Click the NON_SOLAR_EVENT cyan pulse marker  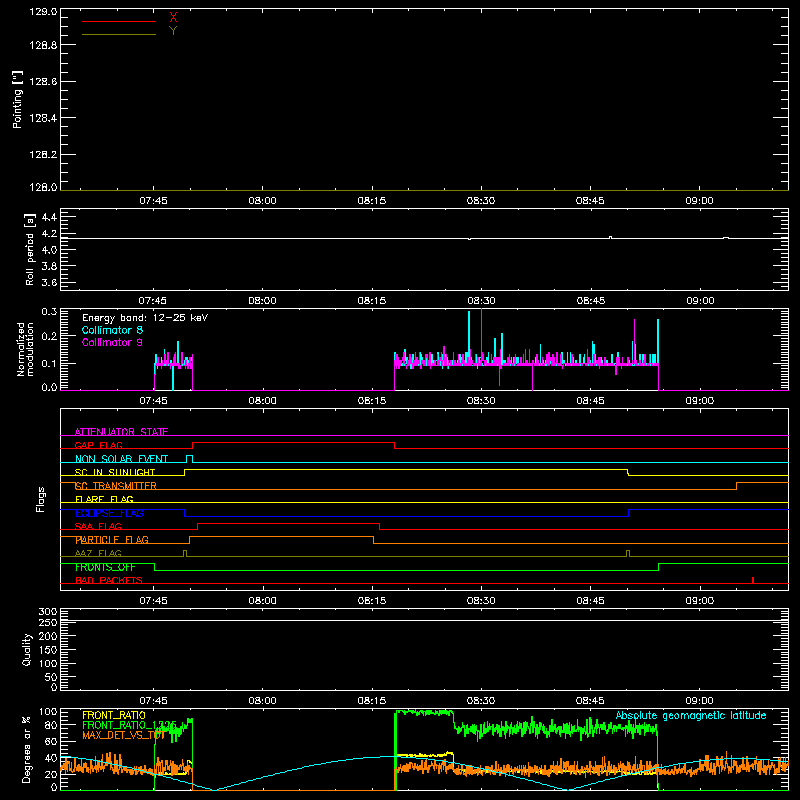(x=190, y=459)
